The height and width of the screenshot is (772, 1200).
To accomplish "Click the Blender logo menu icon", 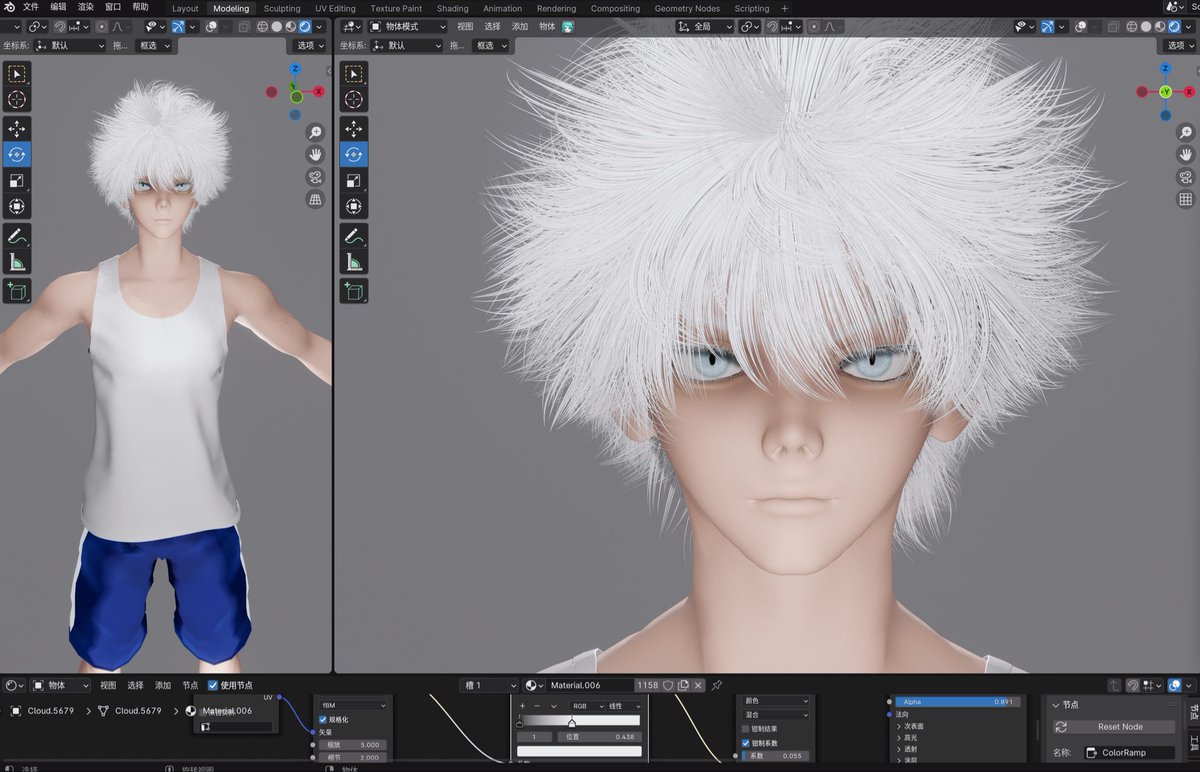I will point(9,7).
